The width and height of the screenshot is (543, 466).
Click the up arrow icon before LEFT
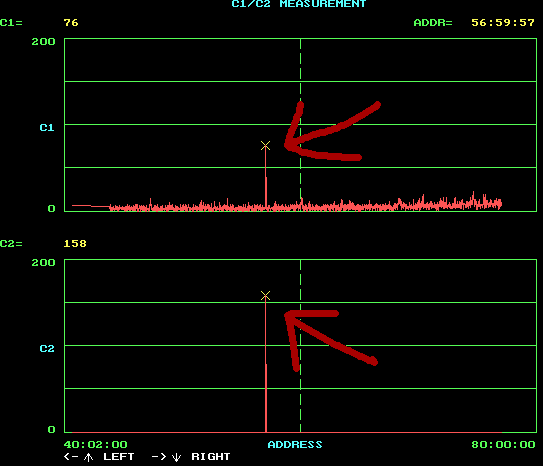click(x=88, y=457)
